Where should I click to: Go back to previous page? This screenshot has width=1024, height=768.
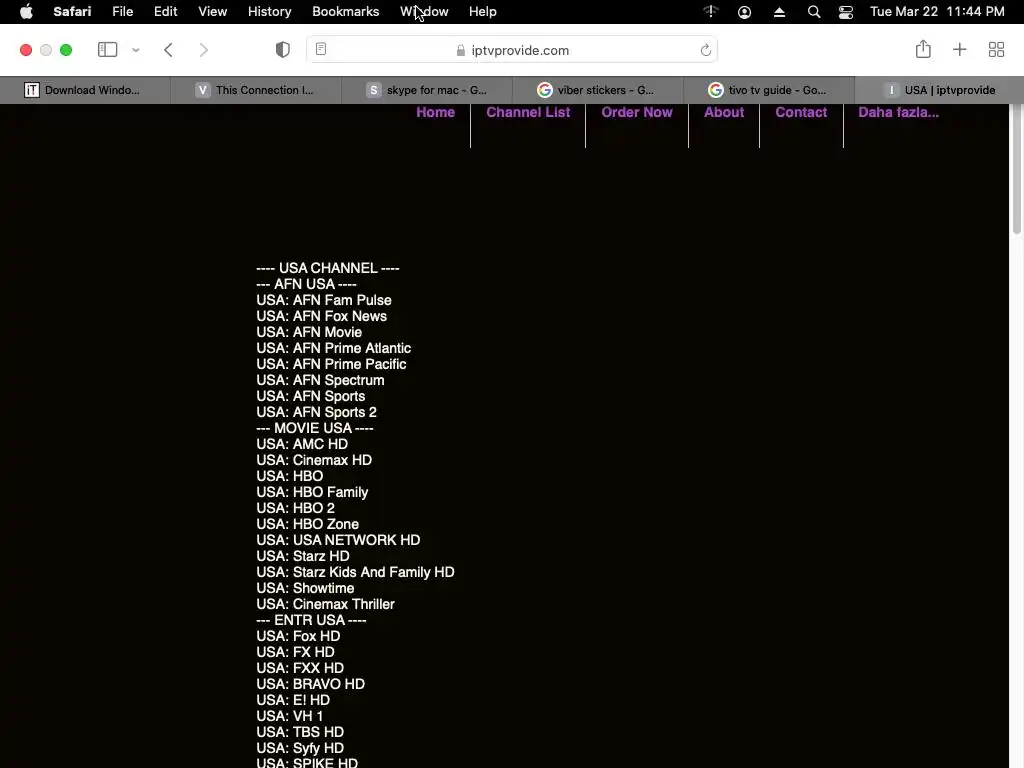[x=168, y=50]
